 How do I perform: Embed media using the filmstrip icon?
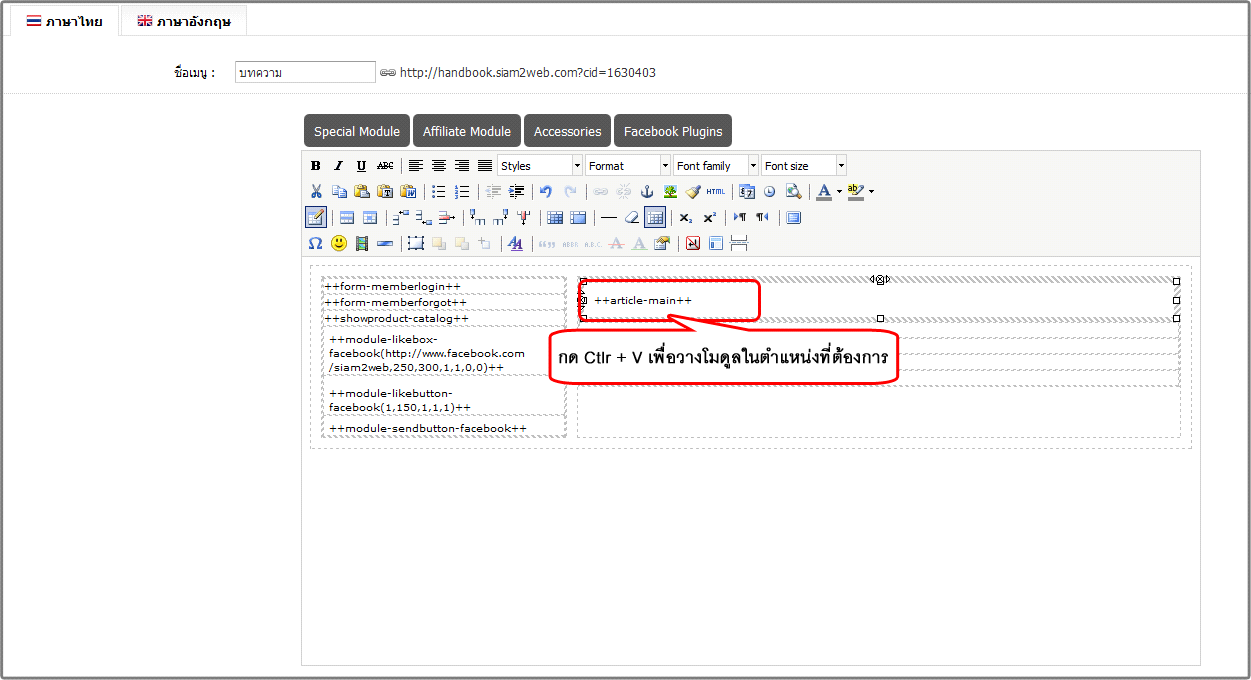pos(362,243)
